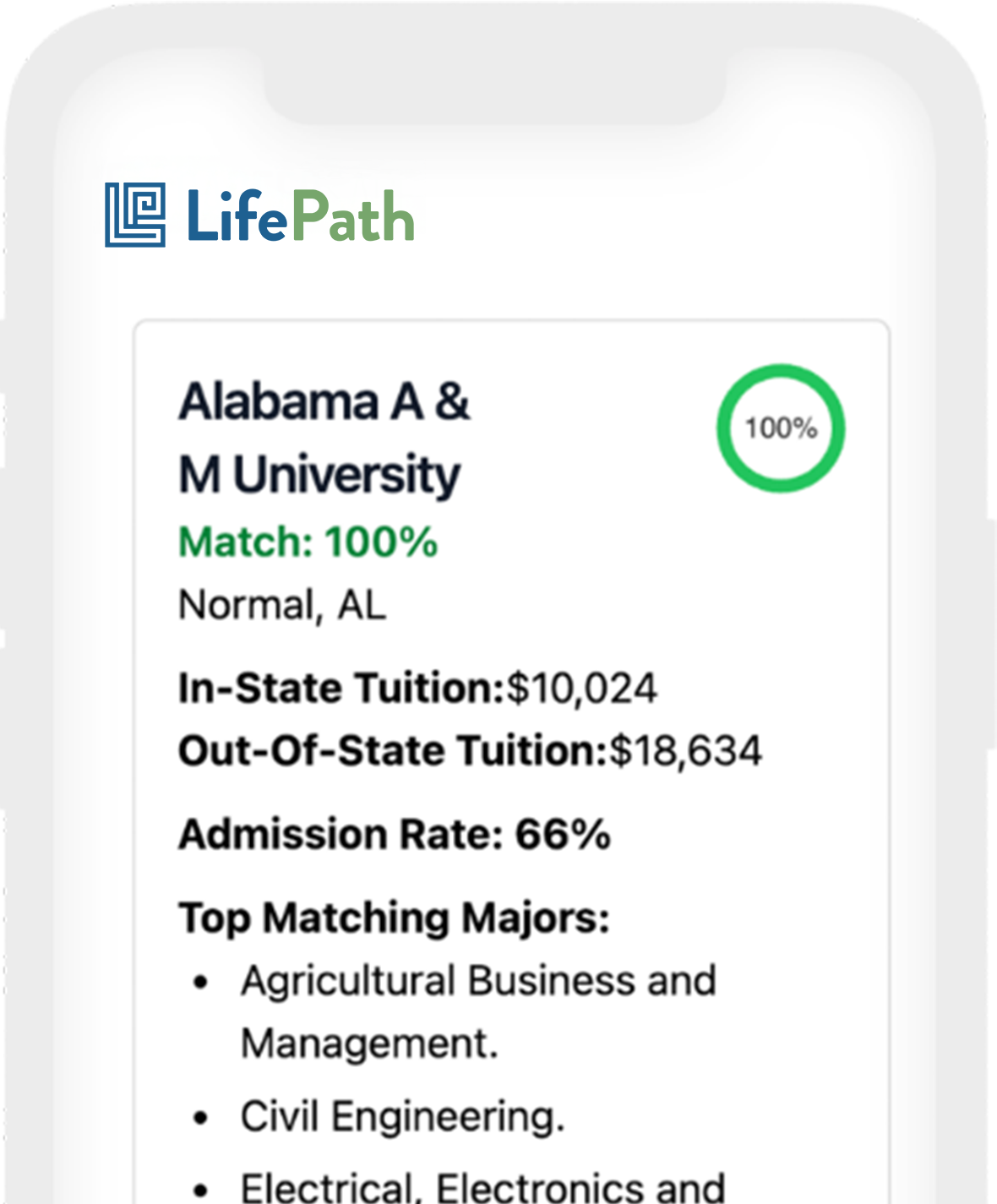Select Agricultural Business and Management major
This screenshot has height=1204, width=997.
[478, 982]
